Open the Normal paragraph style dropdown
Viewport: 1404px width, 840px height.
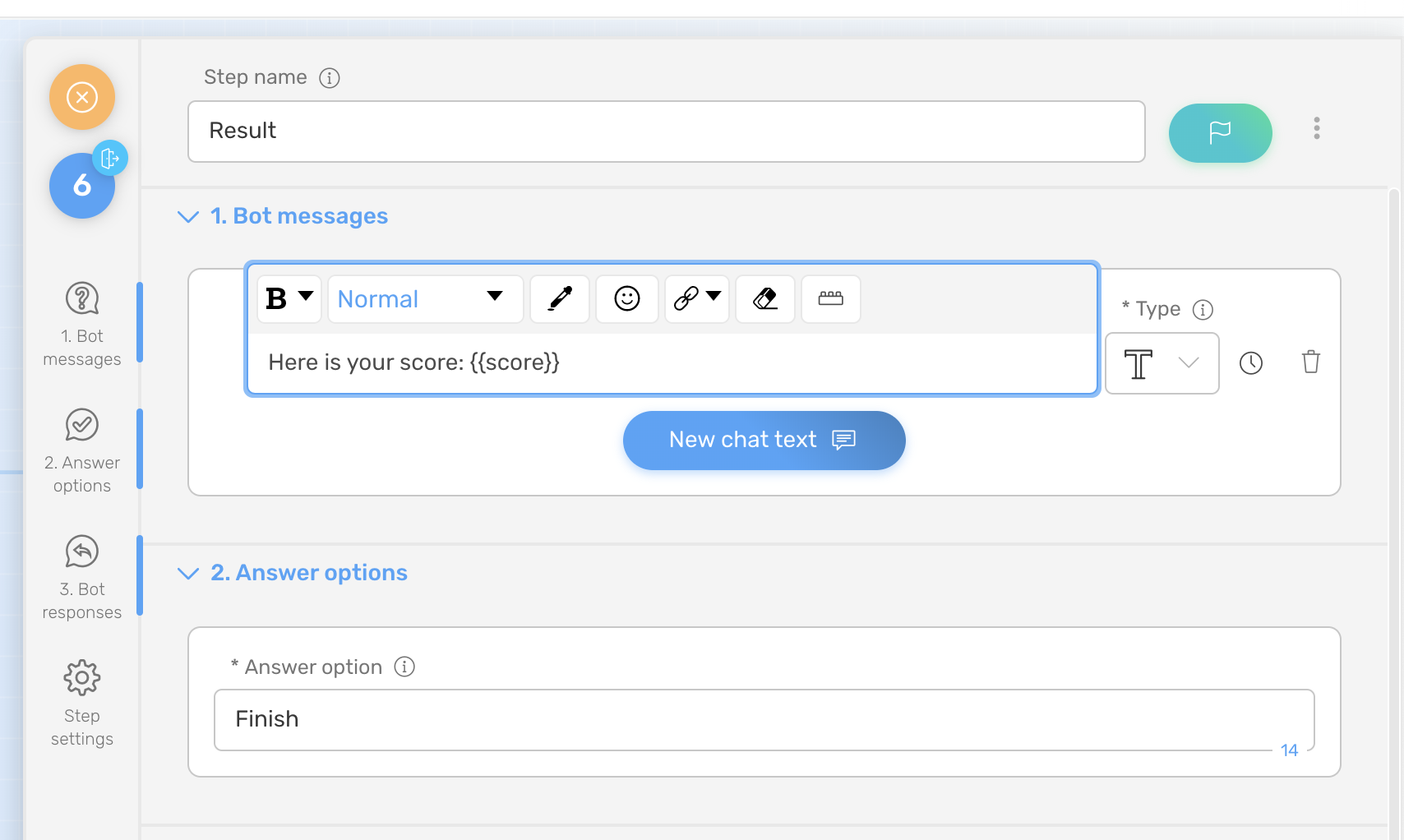tap(424, 299)
